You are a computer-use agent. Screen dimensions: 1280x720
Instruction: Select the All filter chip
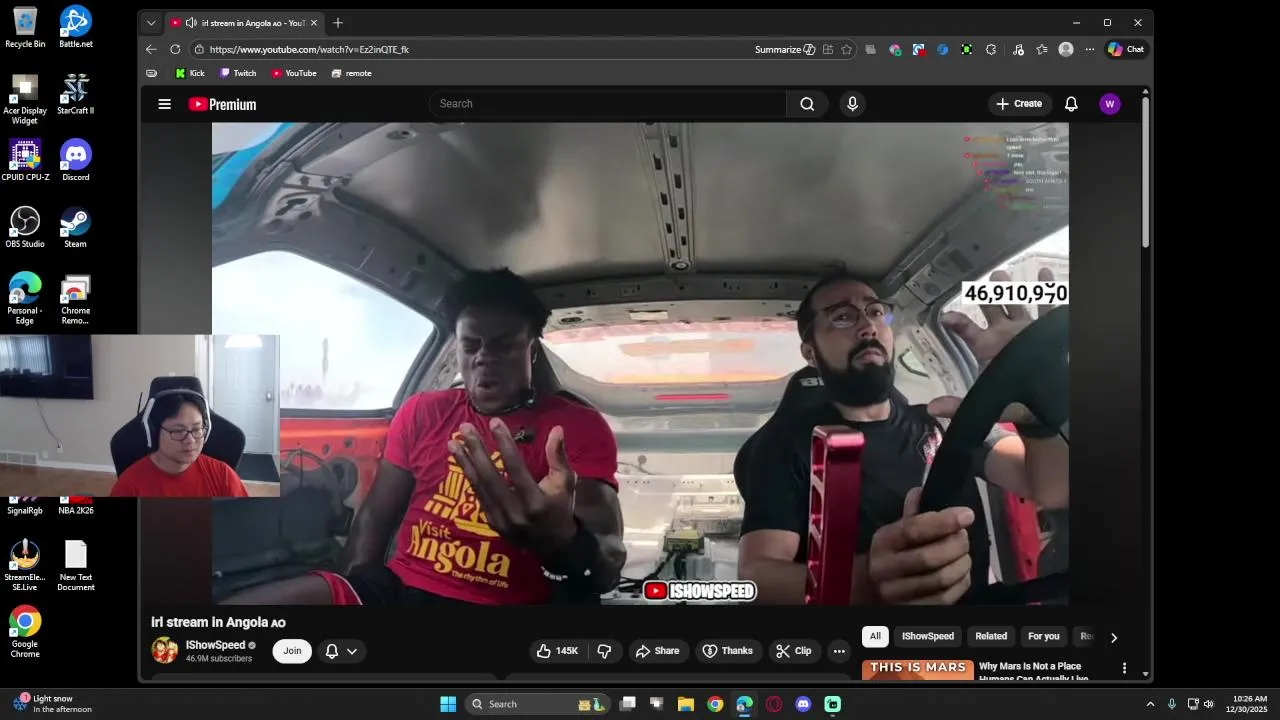(x=875, y=636)
